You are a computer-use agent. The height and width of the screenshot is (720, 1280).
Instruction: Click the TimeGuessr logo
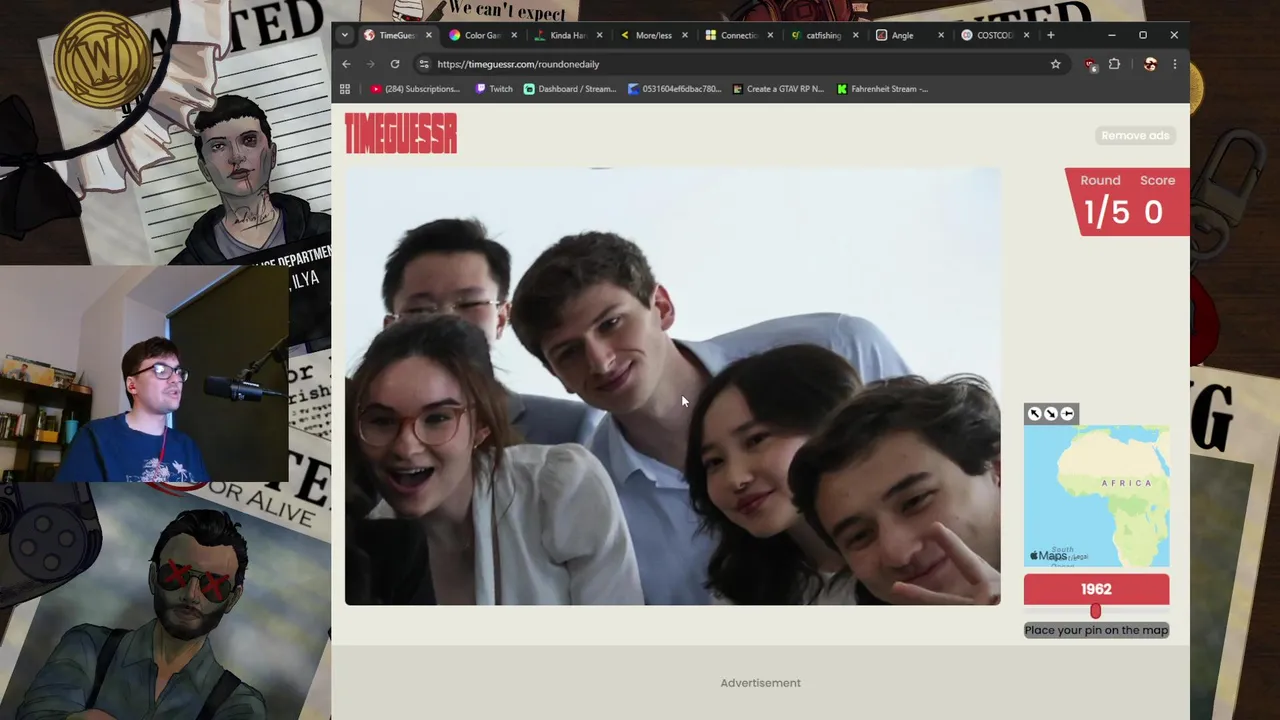click(x=401, y=133)
